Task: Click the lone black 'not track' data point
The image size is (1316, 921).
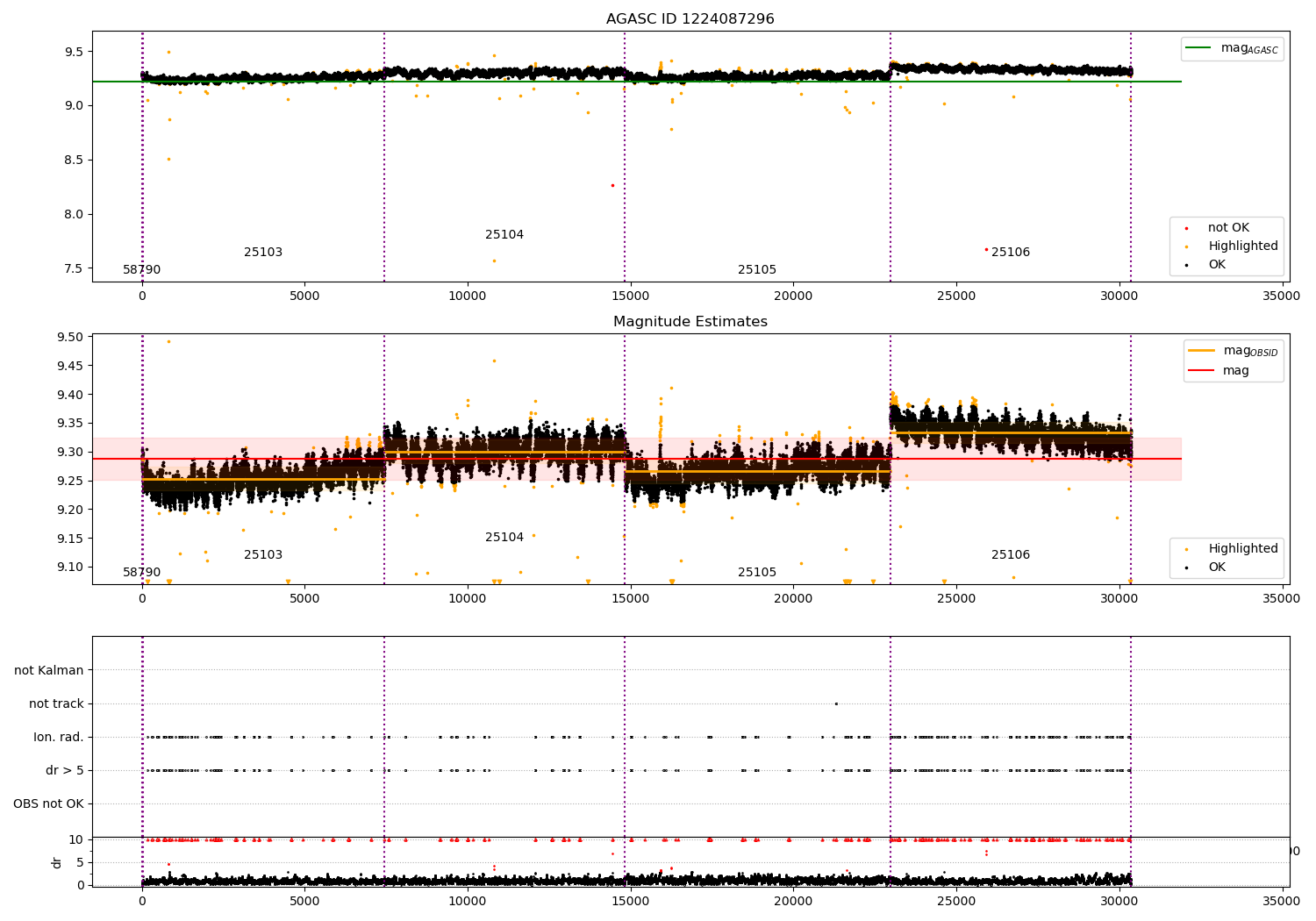Action: pyautogui.click(x=836, y=703)
